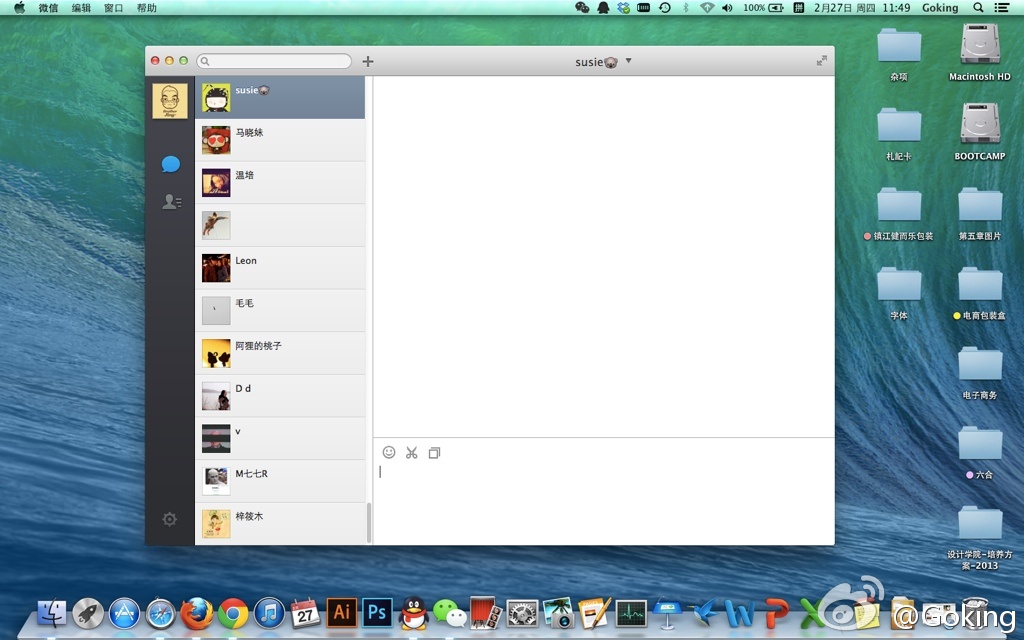Click WeChat status icon in menu bar
The width and height of the screenshot is (1024, 640).
(582, 8)
